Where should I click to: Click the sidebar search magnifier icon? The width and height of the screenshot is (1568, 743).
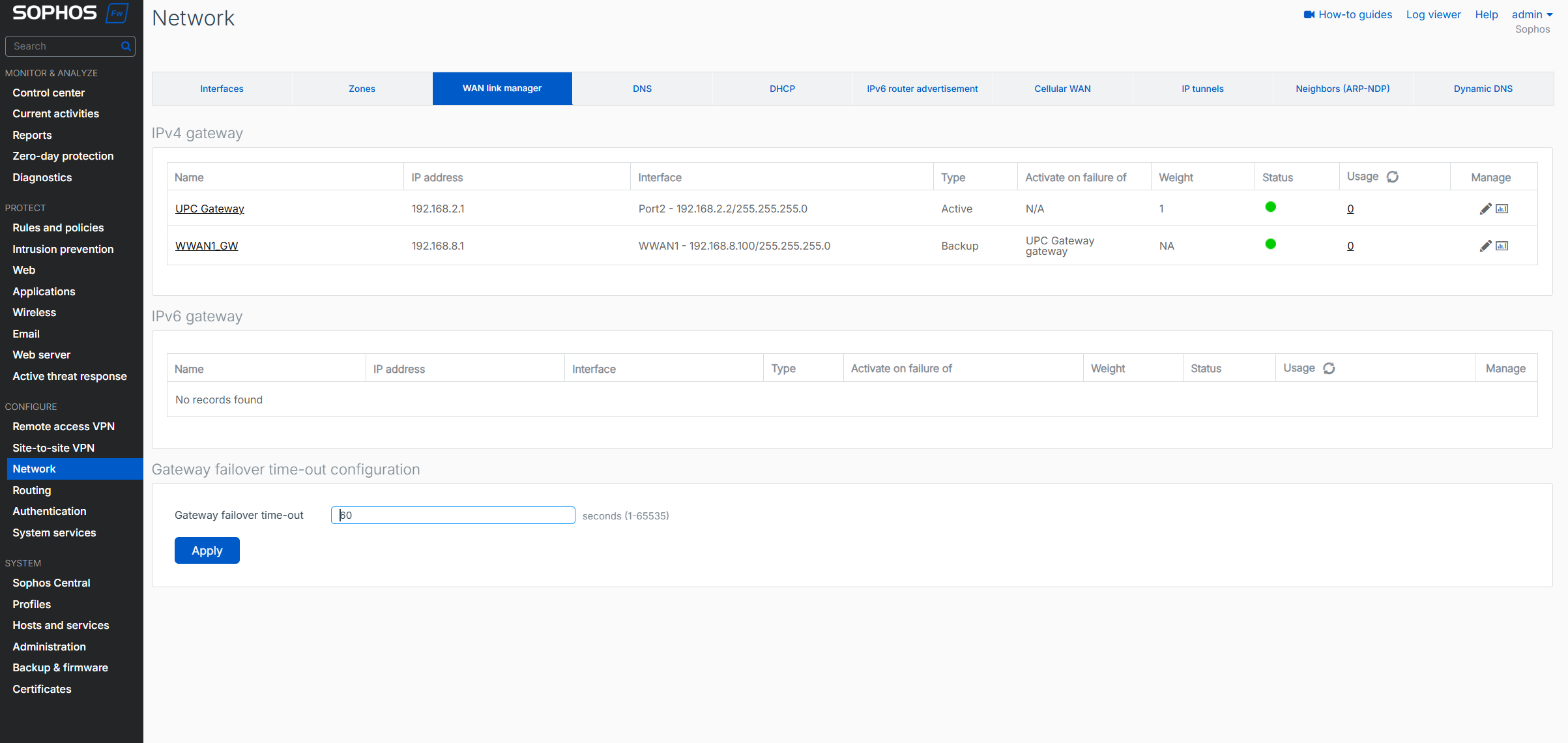(x=126, y=46)
